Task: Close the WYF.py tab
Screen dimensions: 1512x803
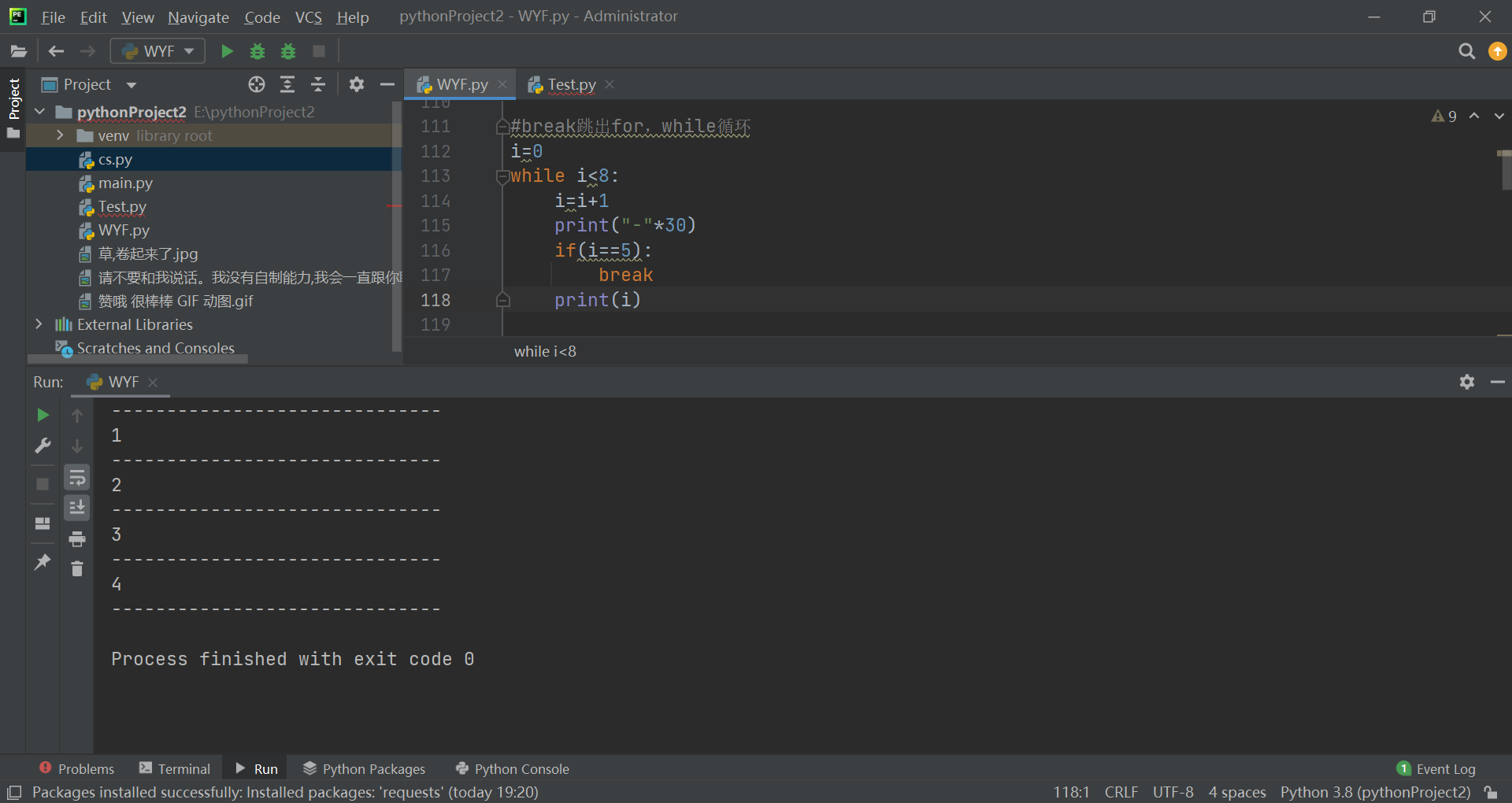Action: tap(502, 84)
